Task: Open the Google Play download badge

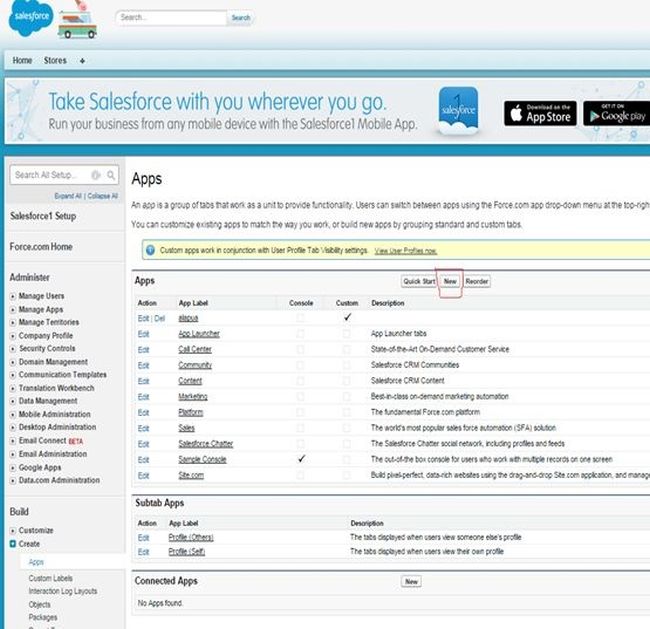Action: (616, 113)
